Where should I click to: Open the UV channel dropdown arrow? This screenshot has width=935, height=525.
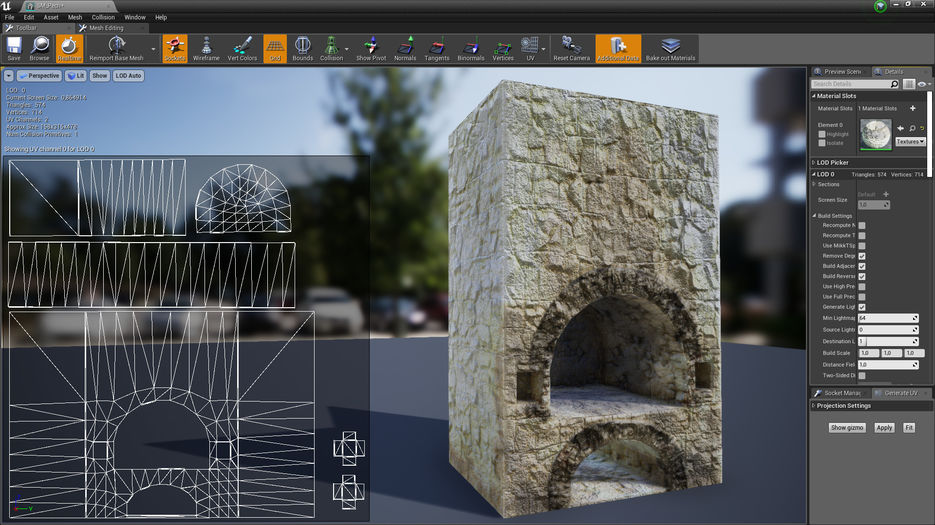pos(543,50)
